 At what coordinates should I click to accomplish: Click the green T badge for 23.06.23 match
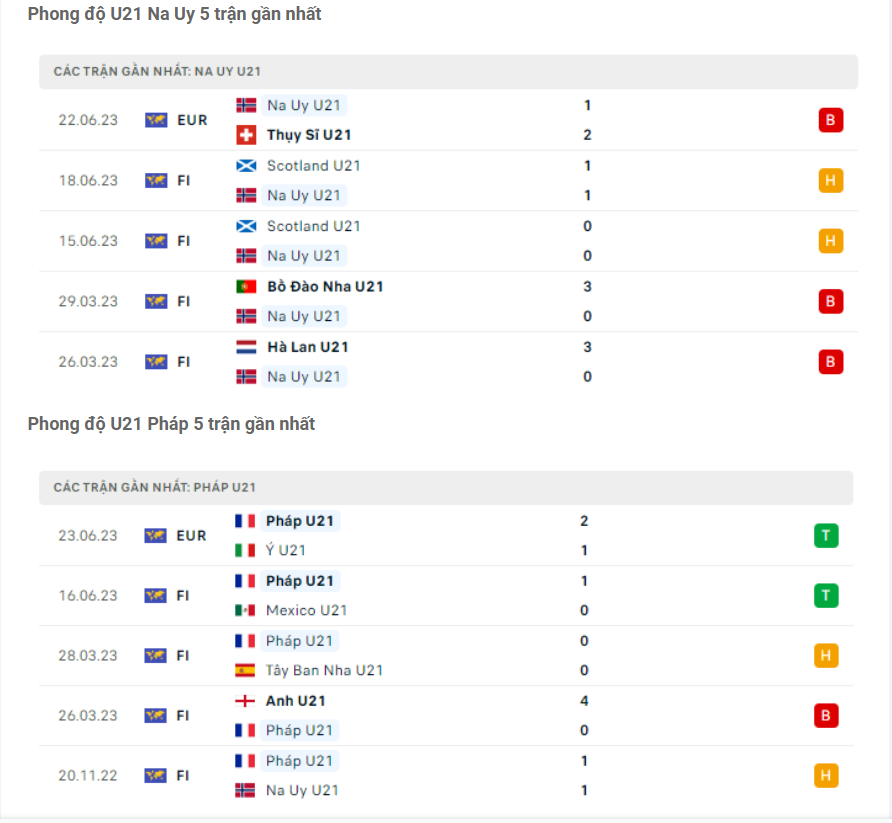point(826,536)
